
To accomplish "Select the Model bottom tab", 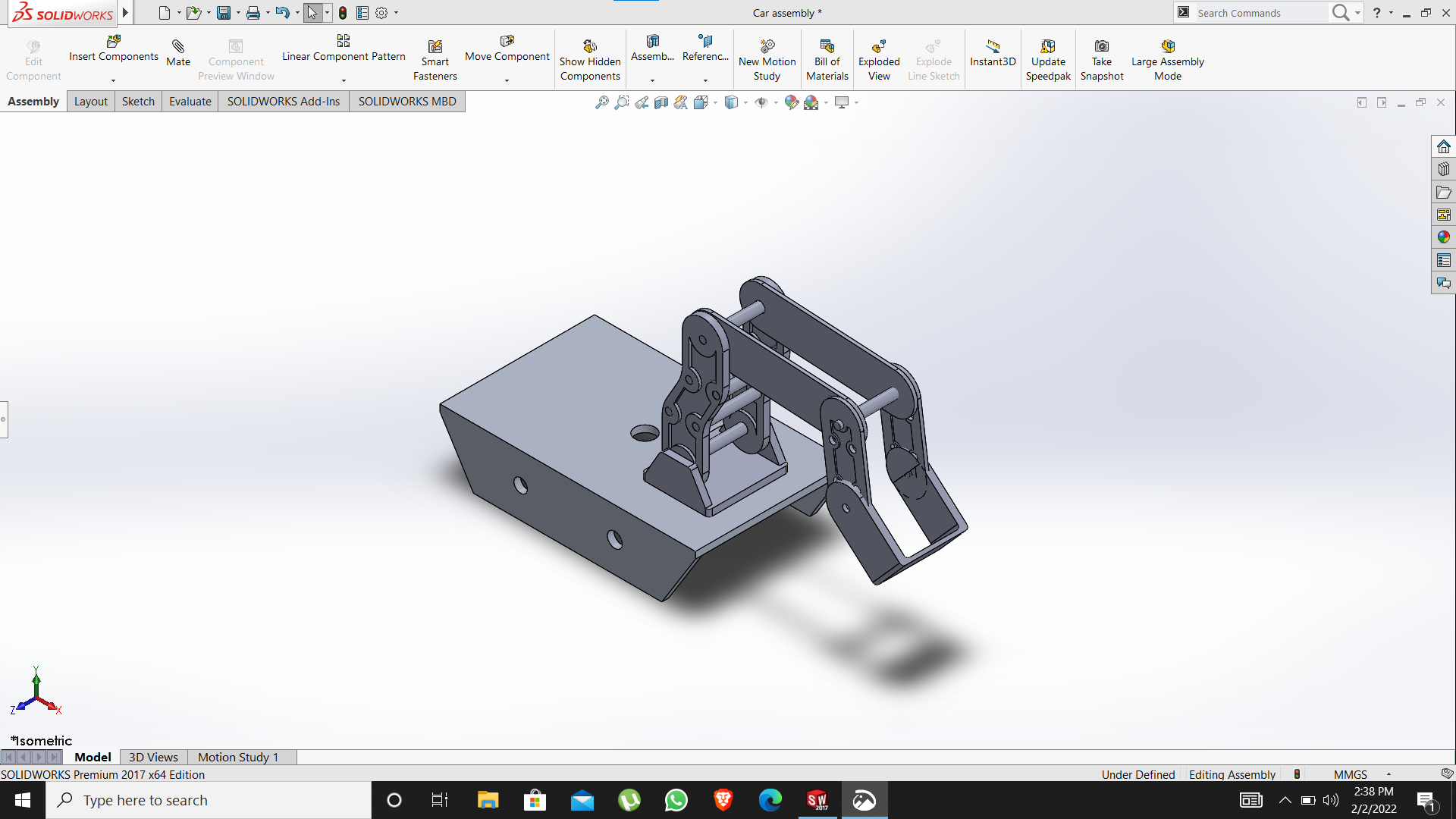I will tap(93, 757).
